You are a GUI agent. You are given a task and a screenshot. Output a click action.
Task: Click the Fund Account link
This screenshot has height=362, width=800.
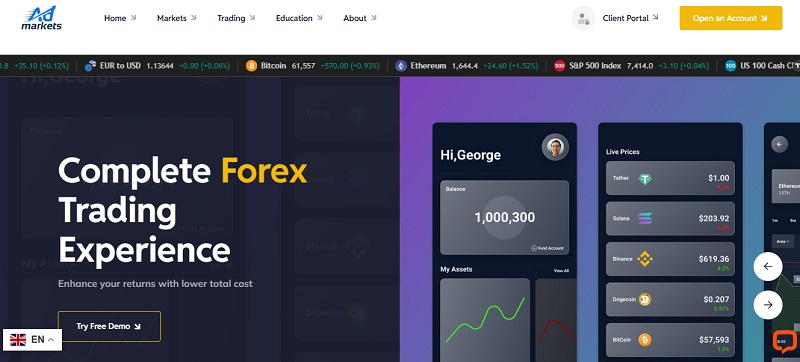(547, 248)
